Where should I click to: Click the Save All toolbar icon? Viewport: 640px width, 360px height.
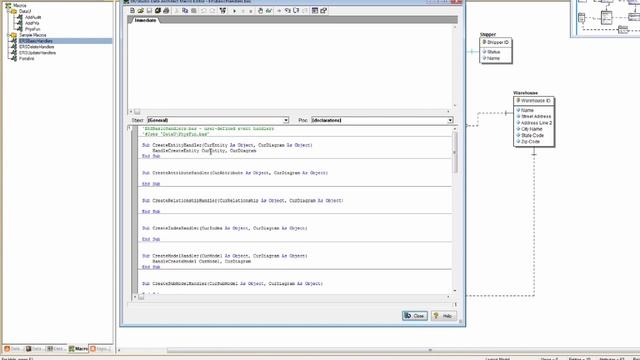[x=158, y=11]
